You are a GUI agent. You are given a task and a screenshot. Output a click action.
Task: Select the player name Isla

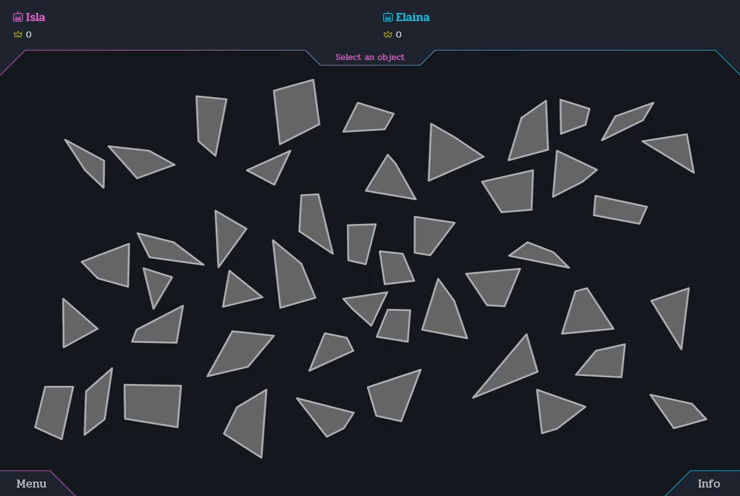(35, 17)
